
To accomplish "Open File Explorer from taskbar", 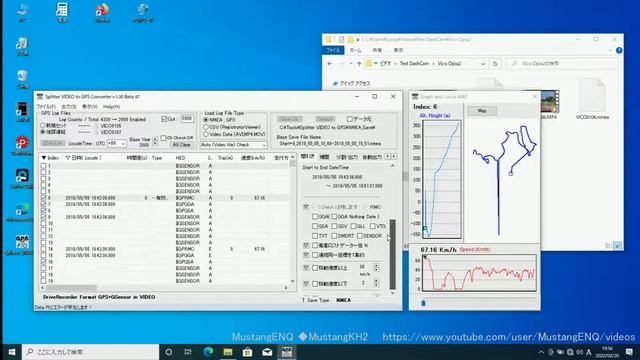I will click(228, 352).
